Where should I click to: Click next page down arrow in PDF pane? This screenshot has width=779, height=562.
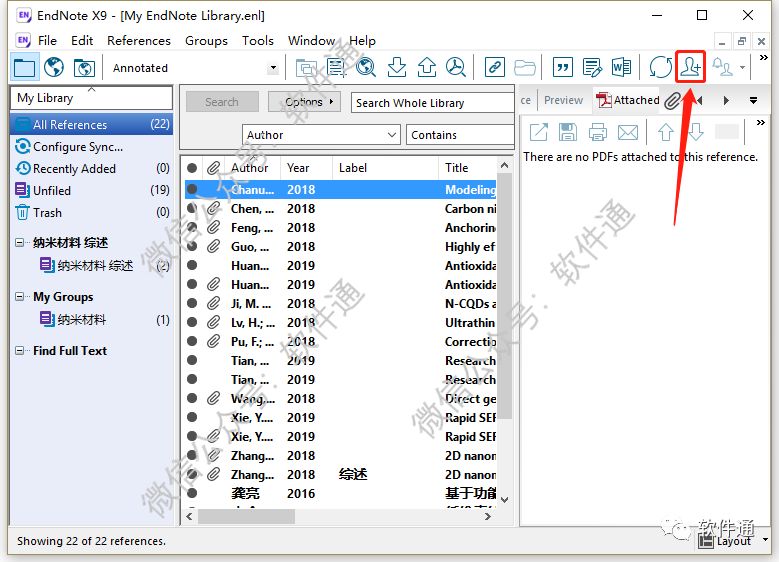[x=696, y=132]
